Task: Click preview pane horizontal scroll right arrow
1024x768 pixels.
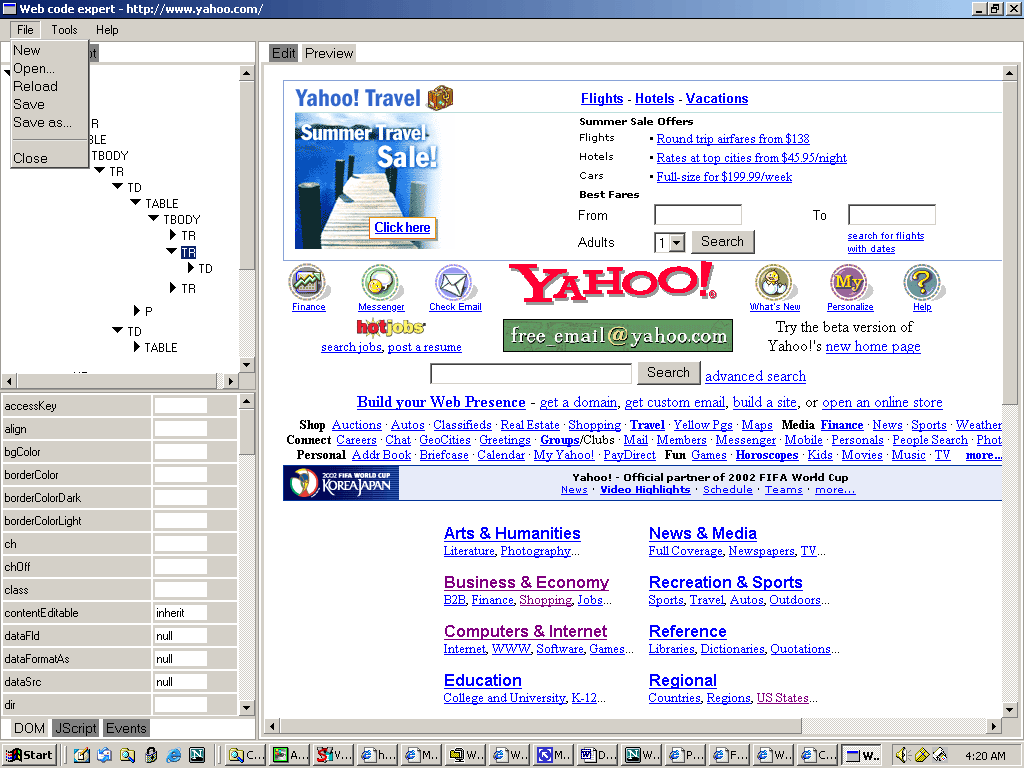Action: 993,726
